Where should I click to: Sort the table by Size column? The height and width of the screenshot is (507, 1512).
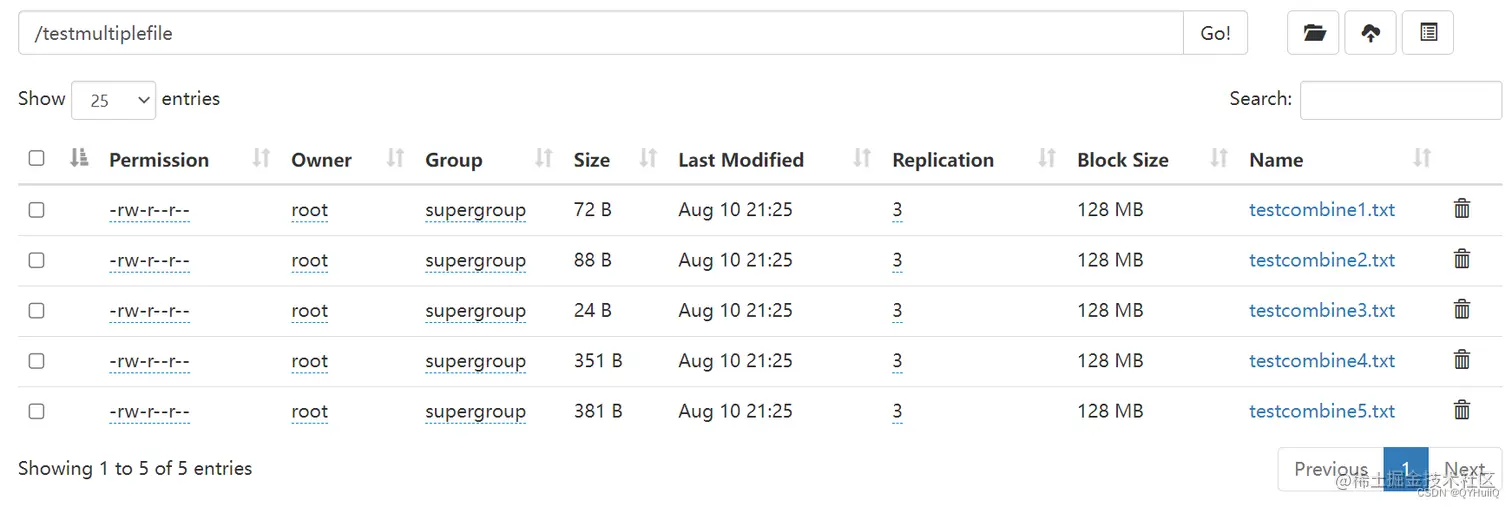(x=592, y=160)
